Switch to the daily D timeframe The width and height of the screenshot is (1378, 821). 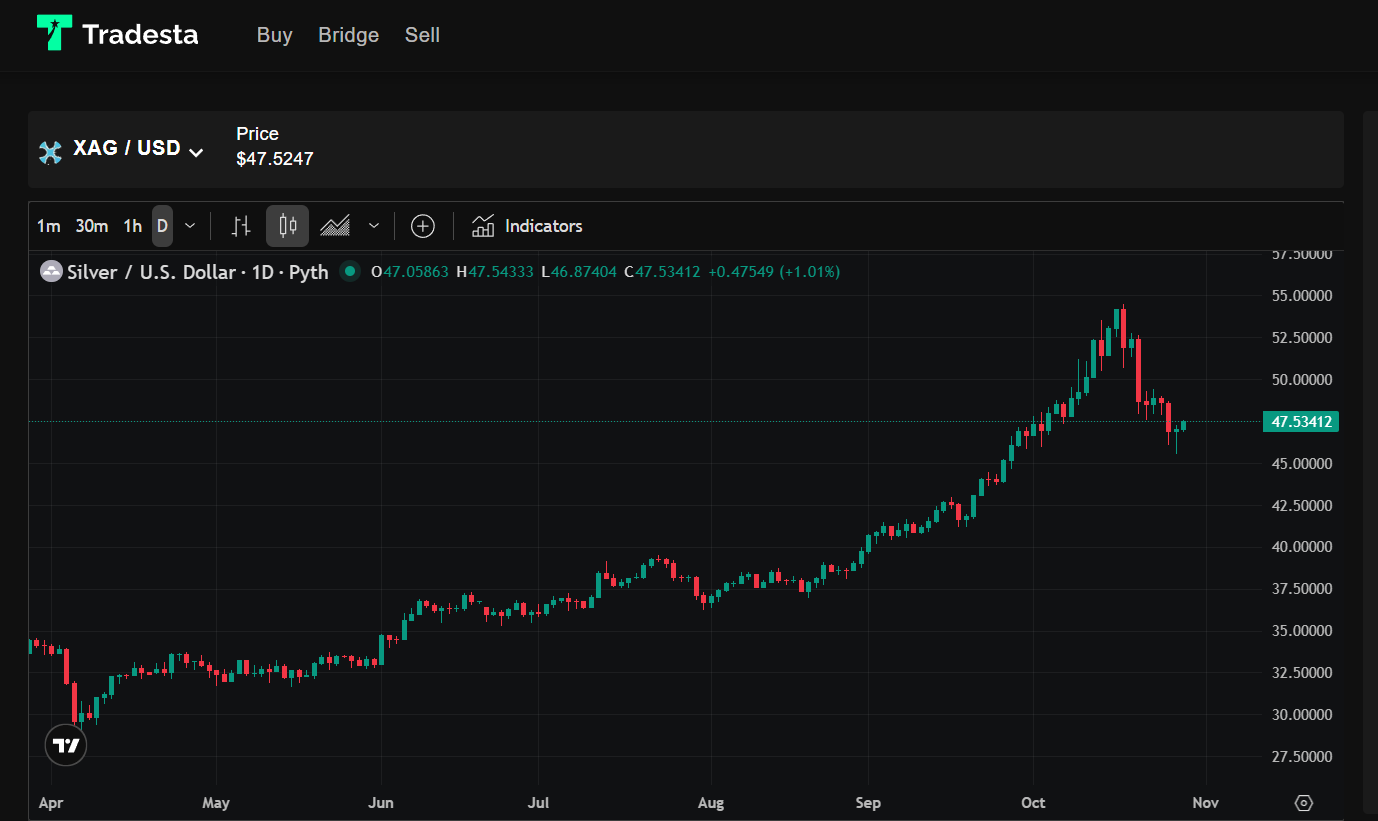tap(162, 226)
